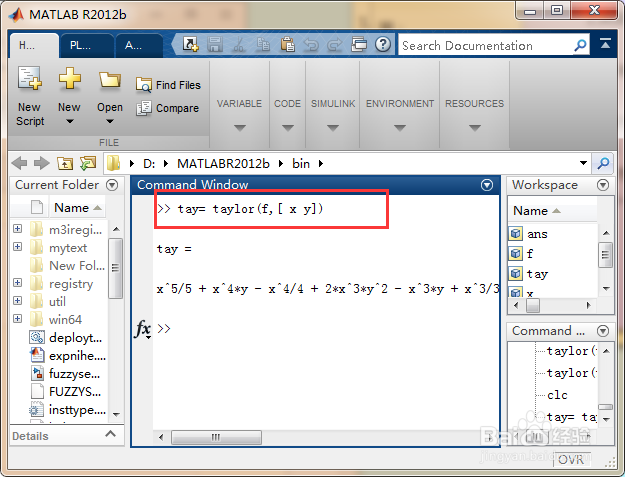
Task: Open the Command History panel menu
Action: click(603, 331)
